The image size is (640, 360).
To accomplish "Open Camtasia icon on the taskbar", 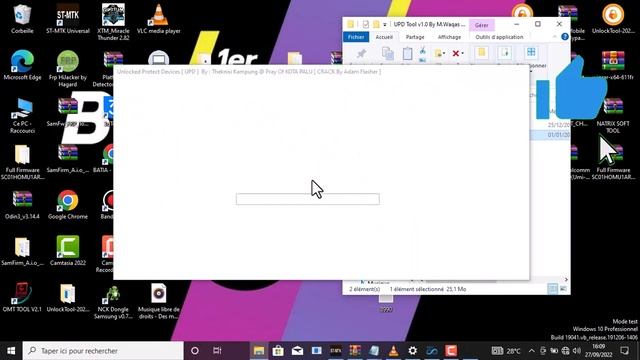I will coord(451,351).
